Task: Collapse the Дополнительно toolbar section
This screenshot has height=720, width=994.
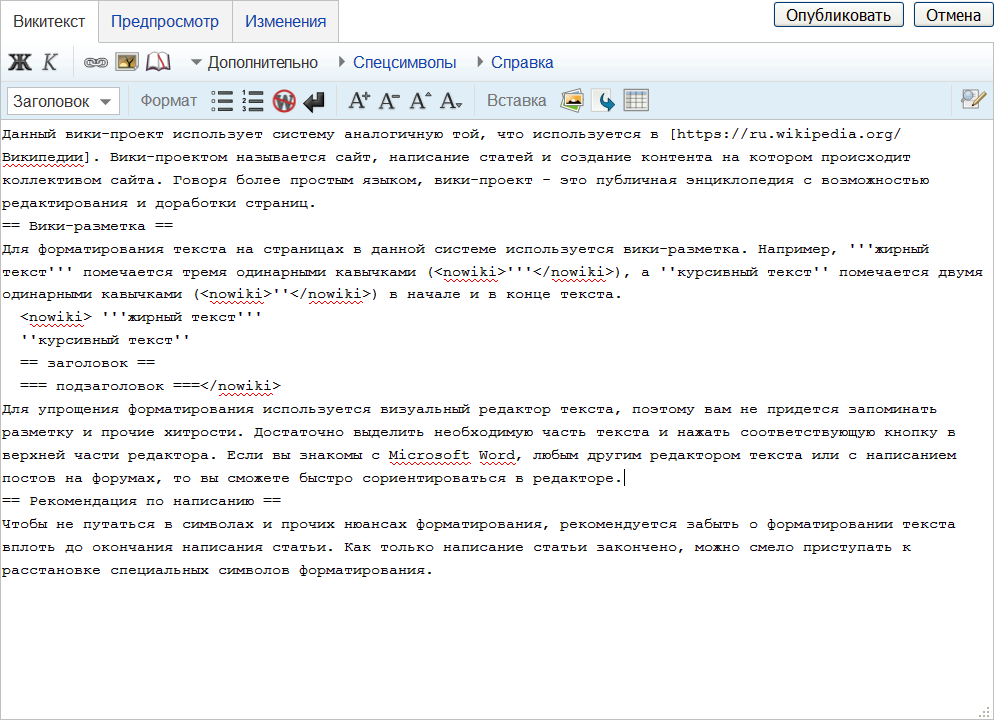Action: (254, 63)
